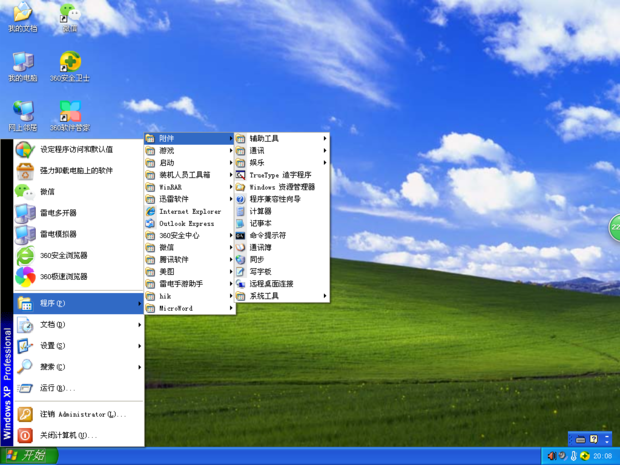Viewport: 620px width, 465px height.
Task: Click 注销 Administrator key icon
Action: coord(25,414)
